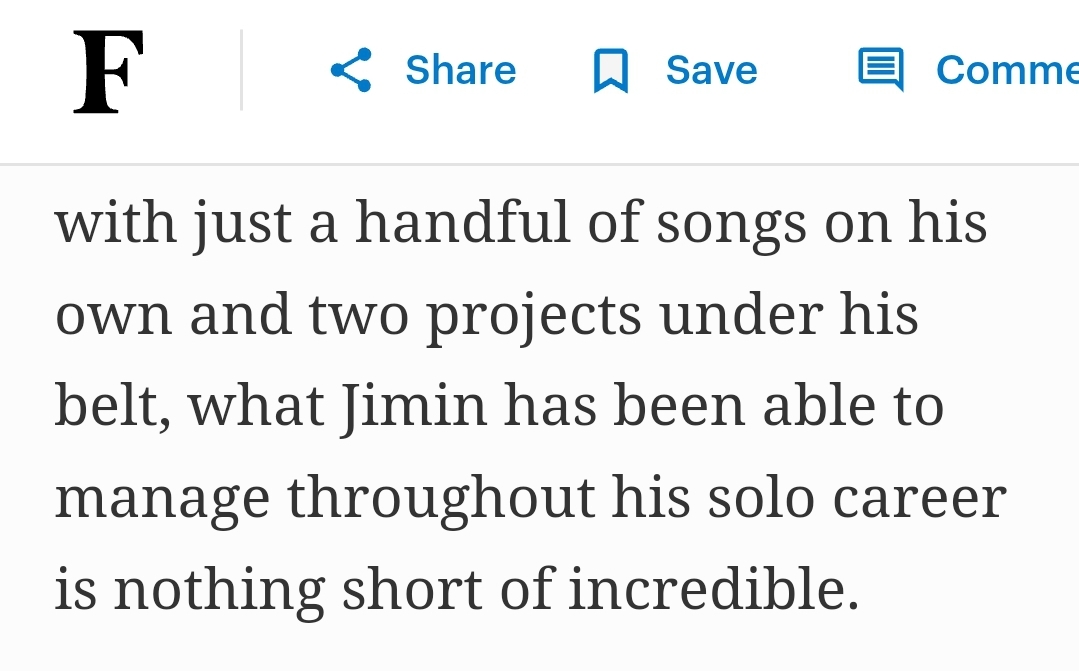Viewport: 1079px width, 671px height.
Task: Click the word incredible in the article
Action: 714,592
